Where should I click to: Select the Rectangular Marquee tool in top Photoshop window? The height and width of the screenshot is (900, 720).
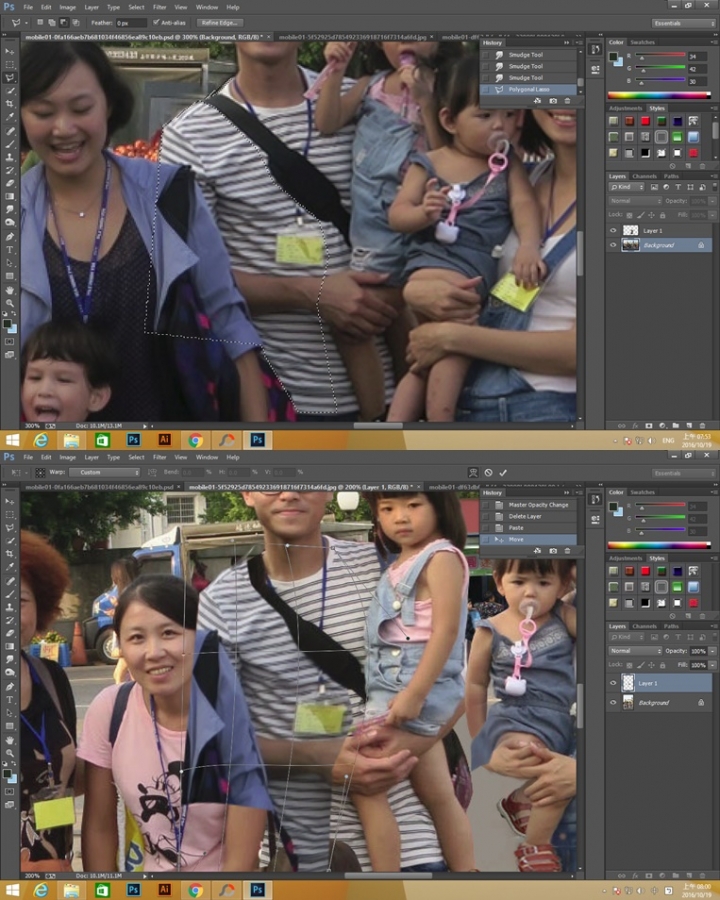point(10,65)
